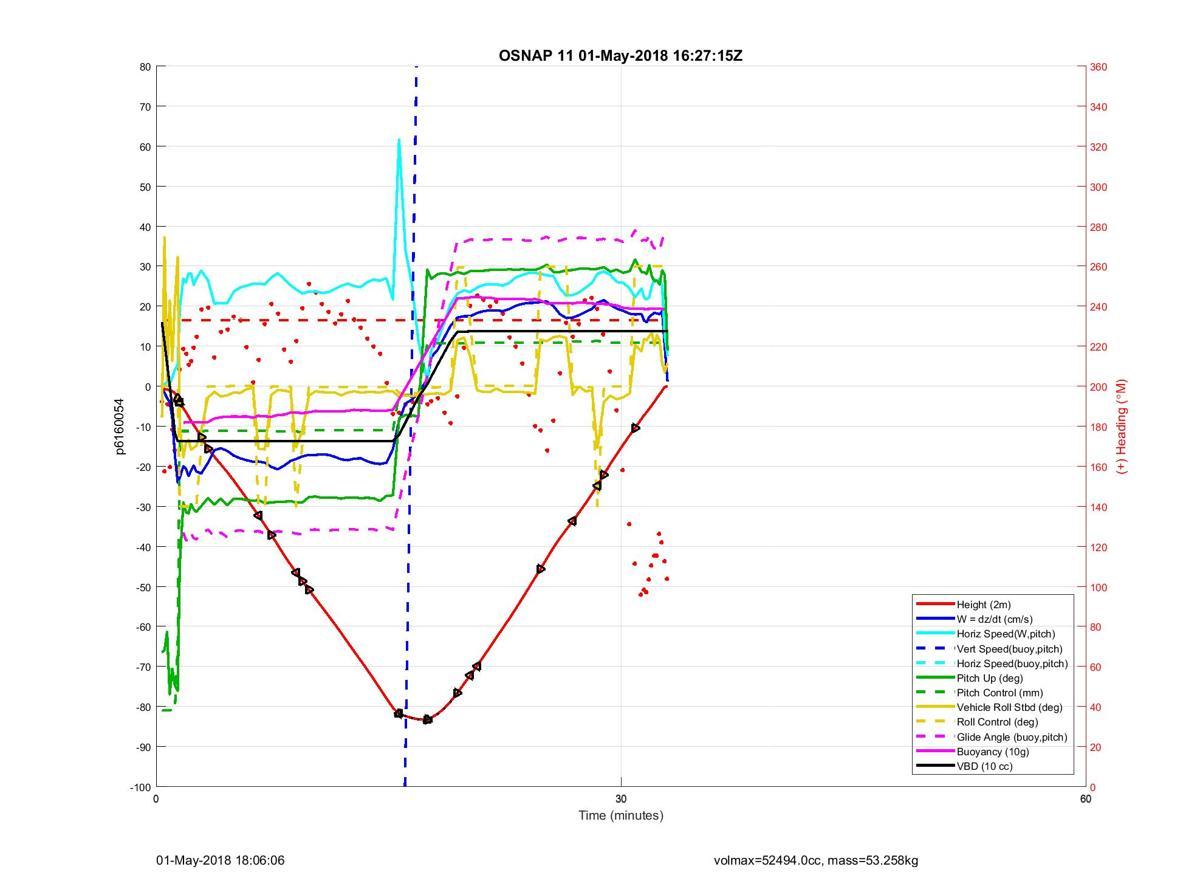Click left axis tick label "10"
The height and width of the screenshot is (885, 1200).
[145, 347]
